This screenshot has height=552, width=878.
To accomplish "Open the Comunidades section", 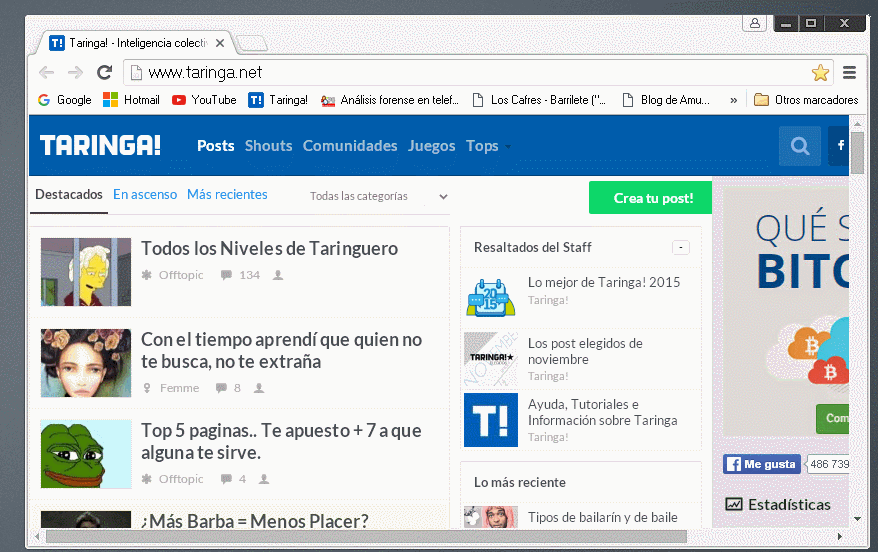I will point(350,146).
